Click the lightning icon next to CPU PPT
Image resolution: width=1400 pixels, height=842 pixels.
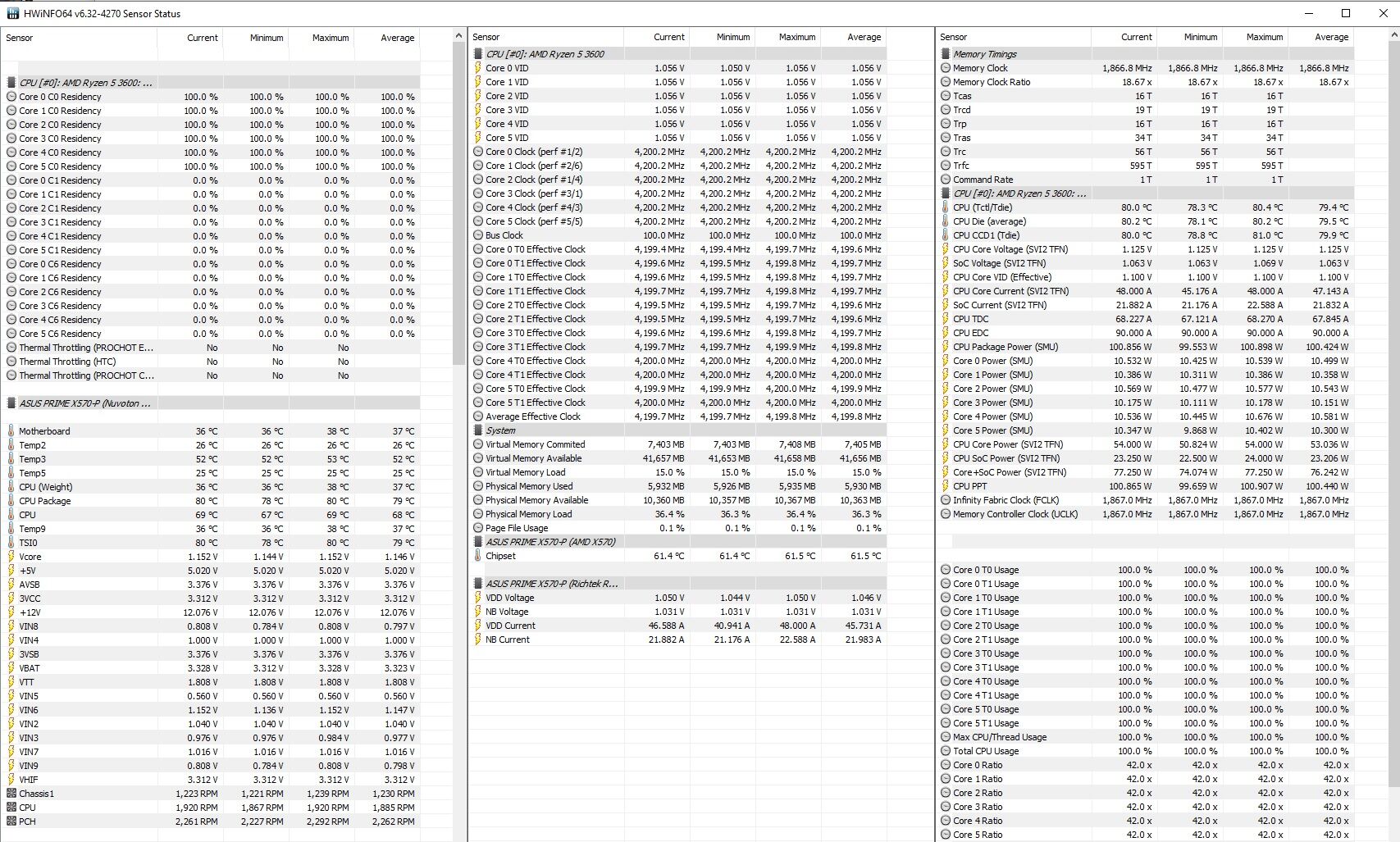pyautogui.click(x=946, y=486)
